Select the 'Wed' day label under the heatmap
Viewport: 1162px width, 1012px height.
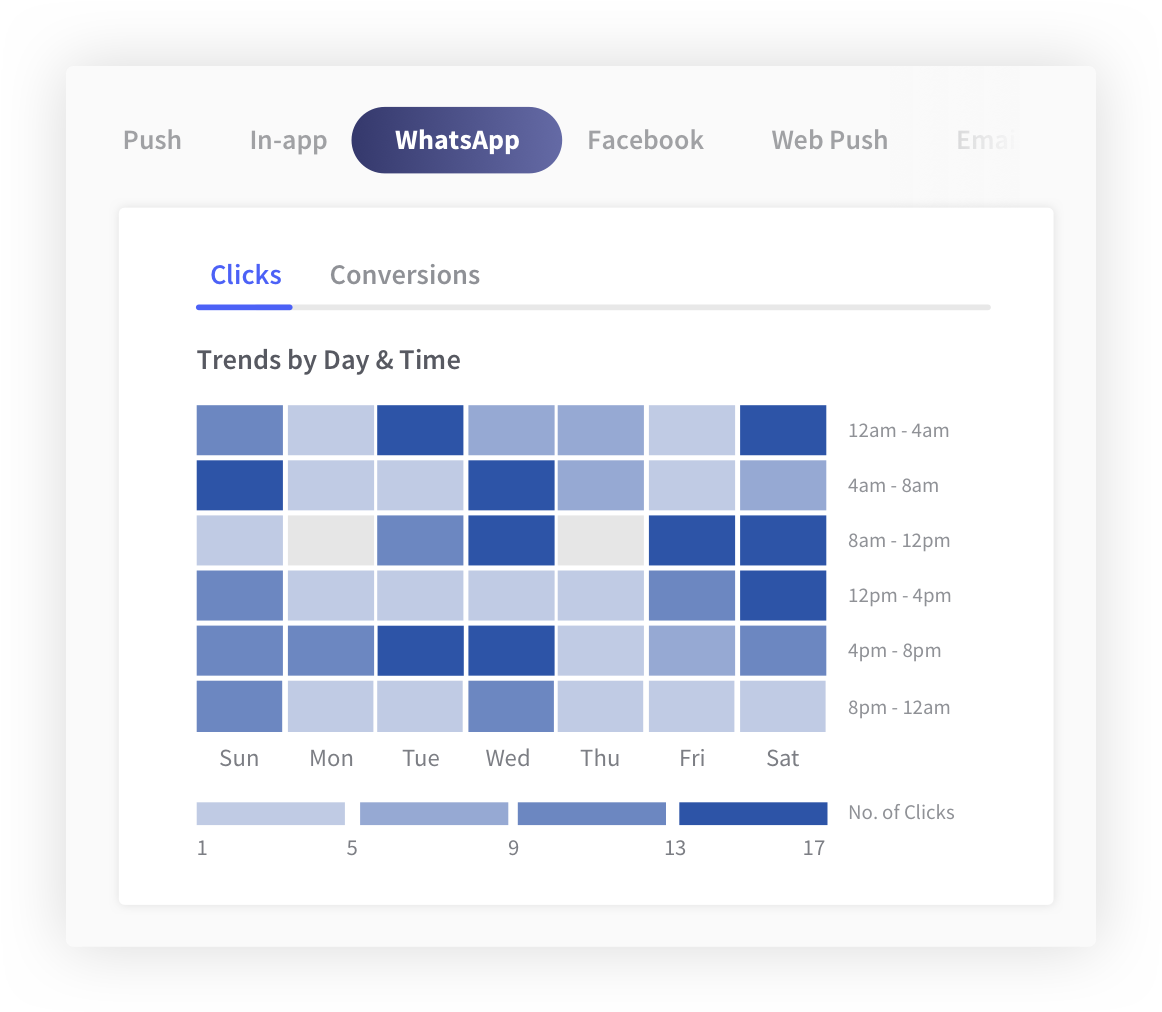[x=508, y=758]
